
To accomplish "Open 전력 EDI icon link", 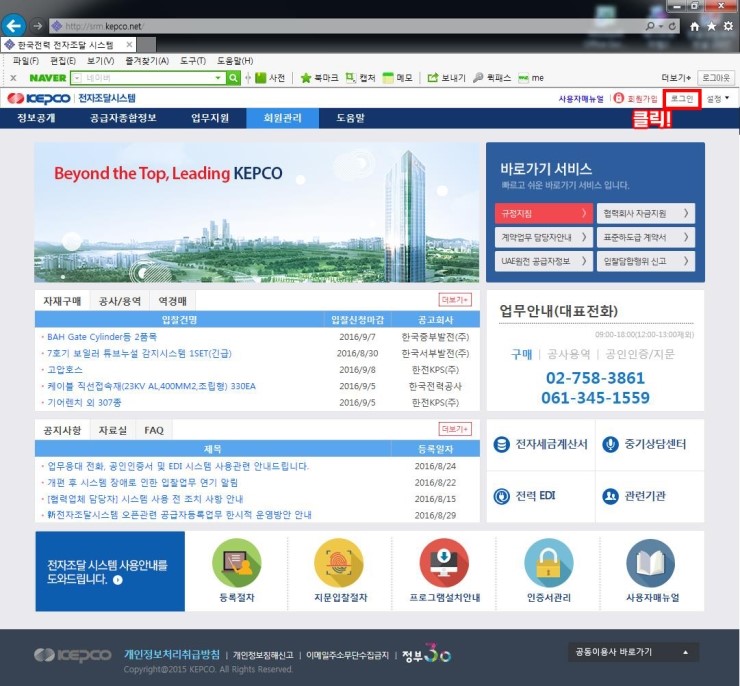I will tap(502, 496).
